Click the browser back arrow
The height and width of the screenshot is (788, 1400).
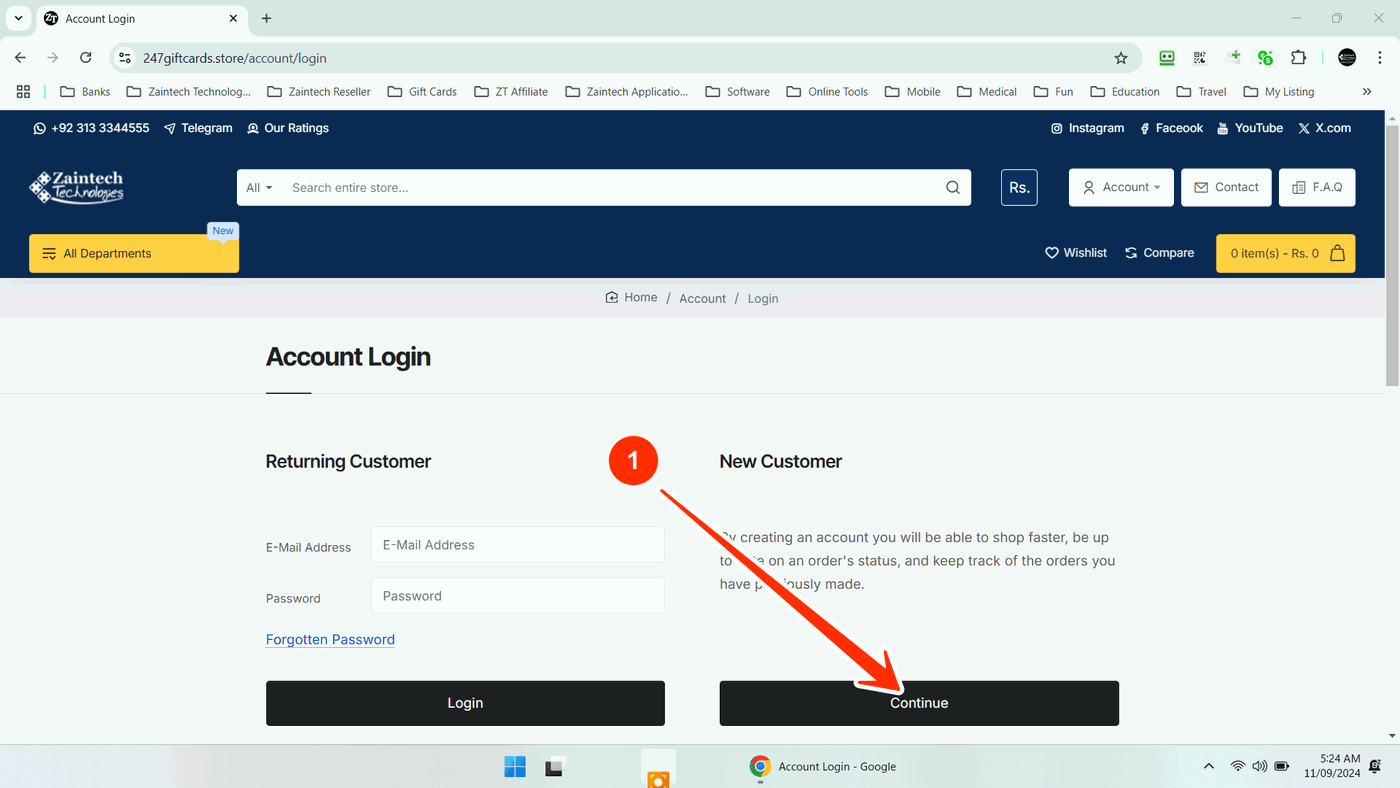pos(20,58)
